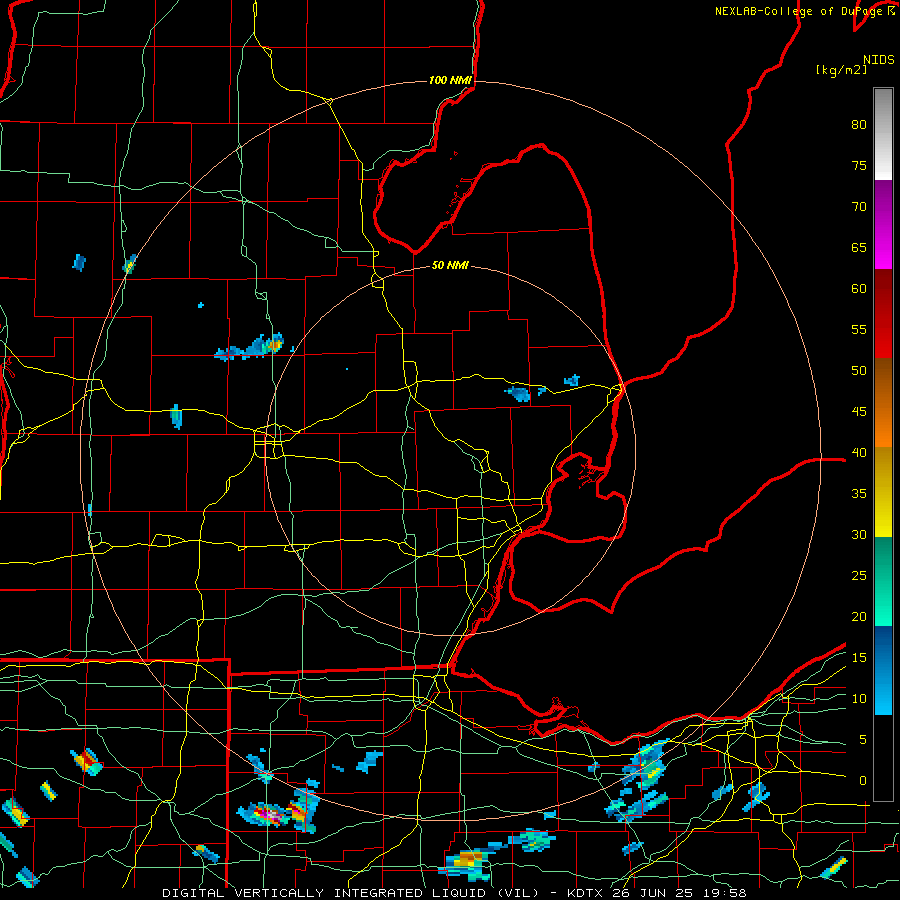Click the 40 value on the color scale
This screenshot has height=900, width=900.
[x=859, y=452]
